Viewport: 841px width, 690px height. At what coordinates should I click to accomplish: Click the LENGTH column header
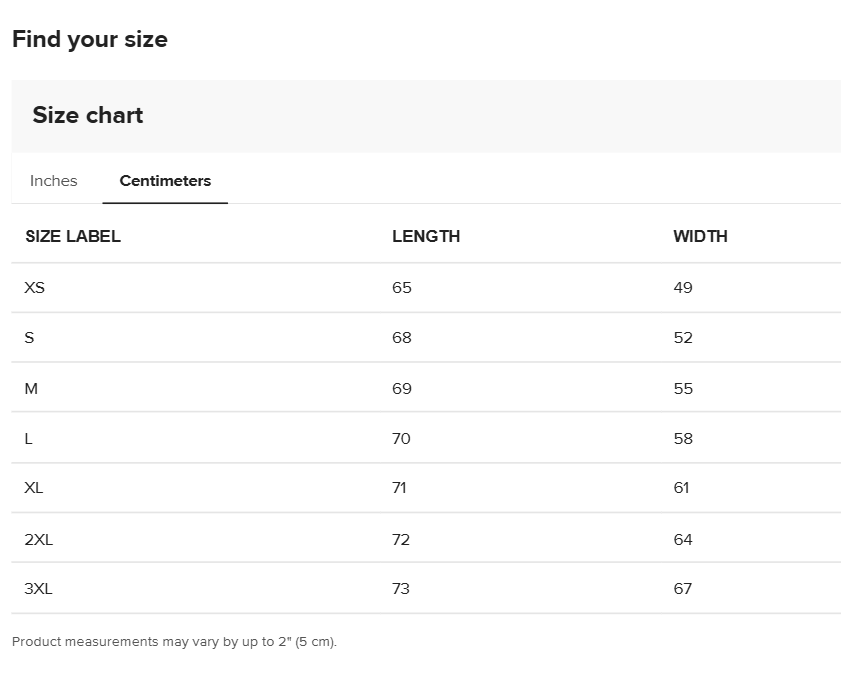[x=426, y=236]
